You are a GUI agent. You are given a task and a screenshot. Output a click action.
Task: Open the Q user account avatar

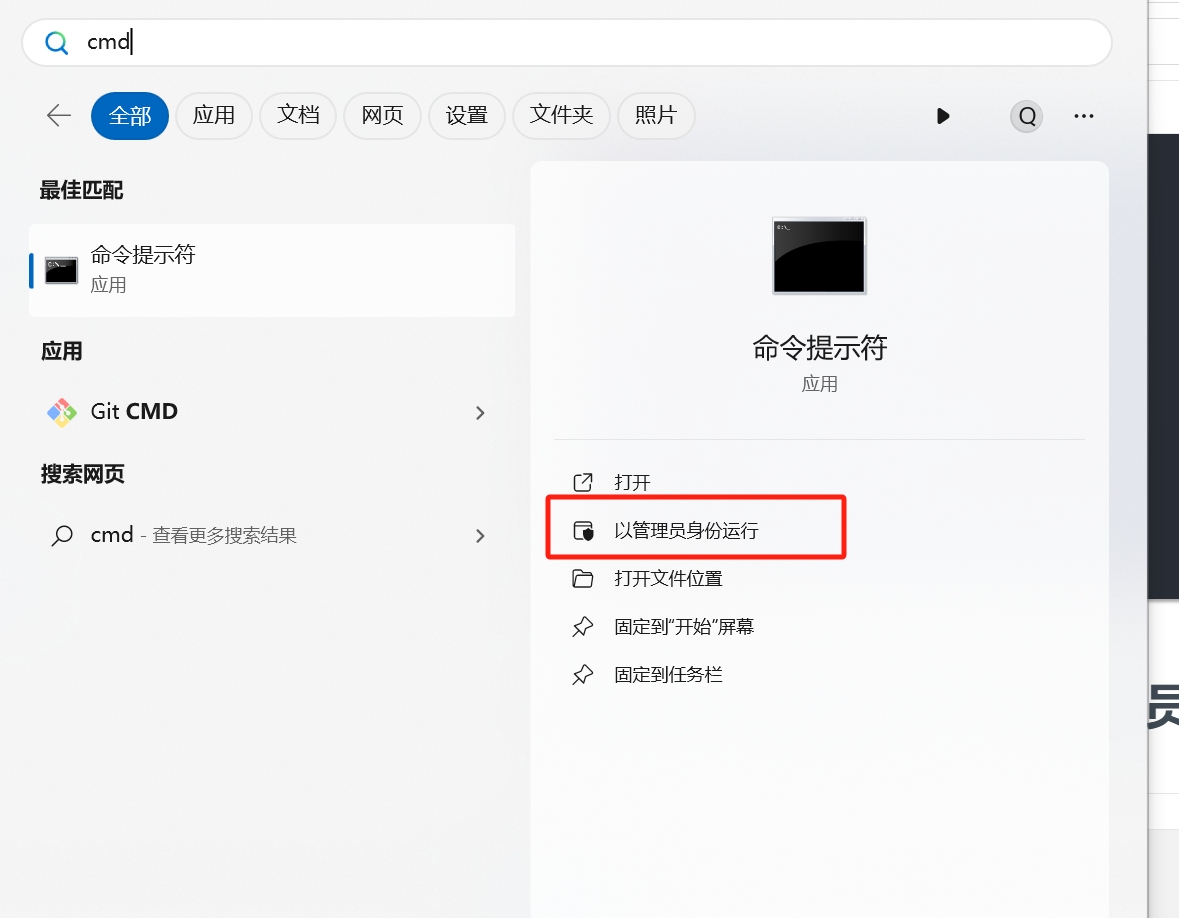click(1026, 117)
